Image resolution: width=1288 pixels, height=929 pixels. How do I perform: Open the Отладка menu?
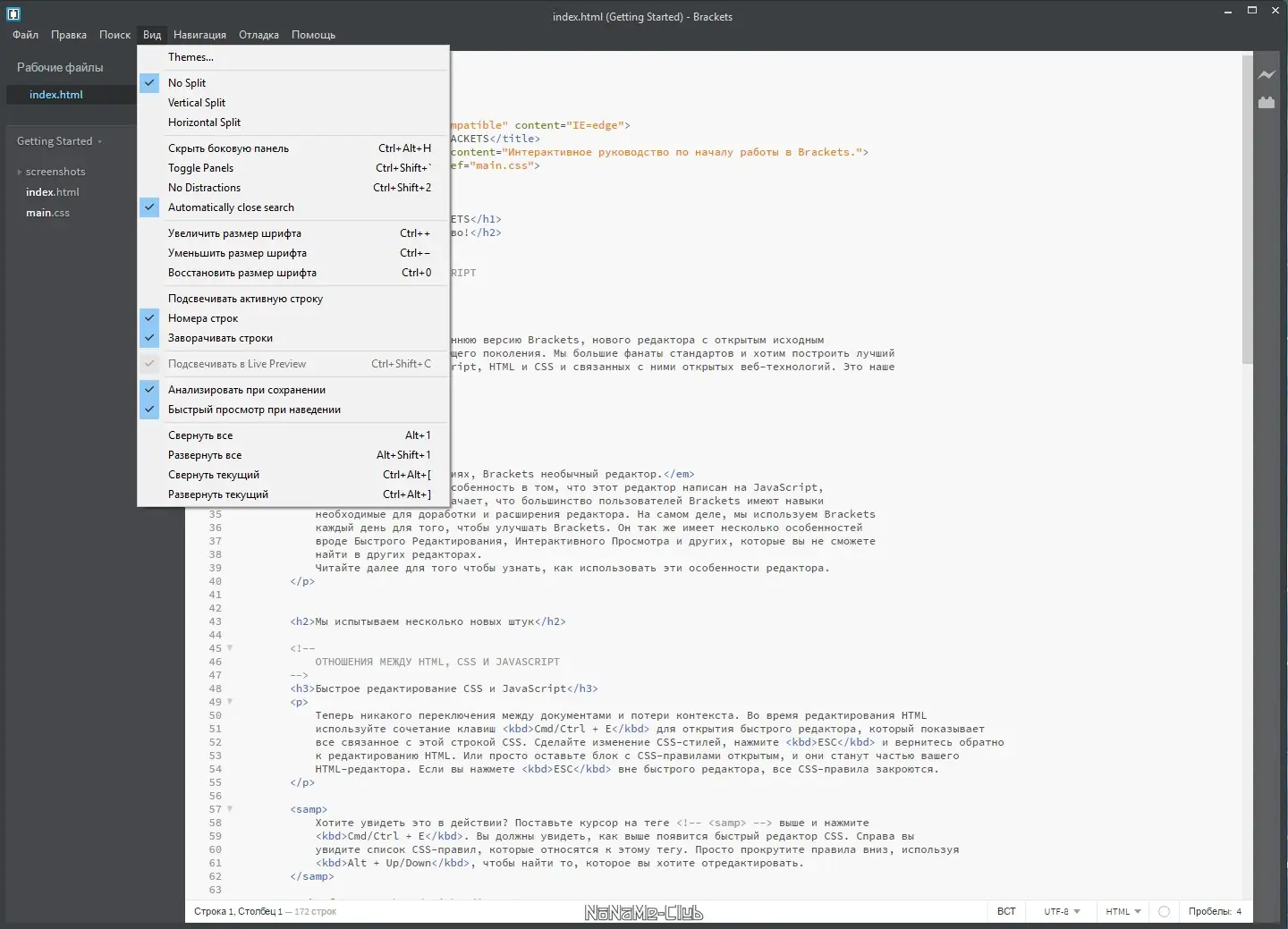point(258,35)
